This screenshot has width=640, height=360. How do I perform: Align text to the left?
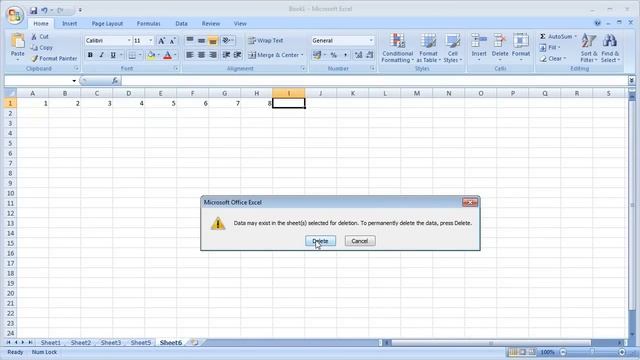pos(190,55)
